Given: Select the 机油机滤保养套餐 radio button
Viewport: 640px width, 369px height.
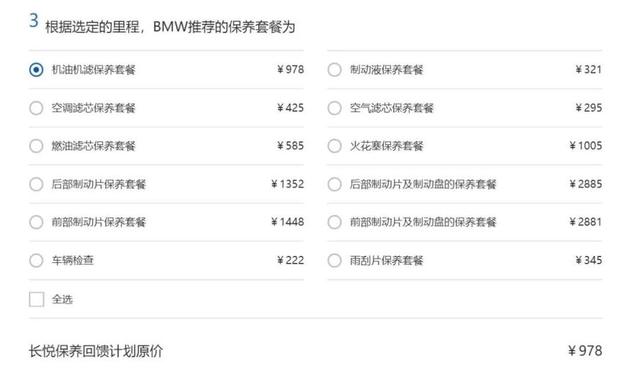Looking at the screenshot, I should (x=36, y=70).
